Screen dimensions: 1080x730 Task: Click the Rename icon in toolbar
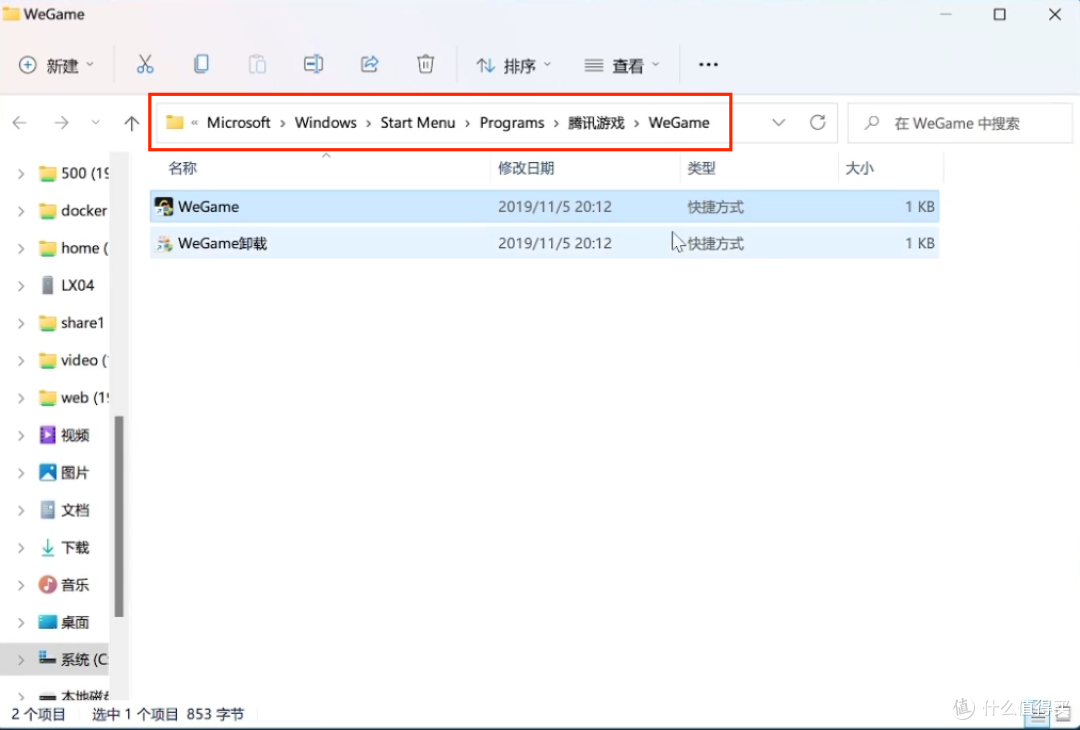313,65
